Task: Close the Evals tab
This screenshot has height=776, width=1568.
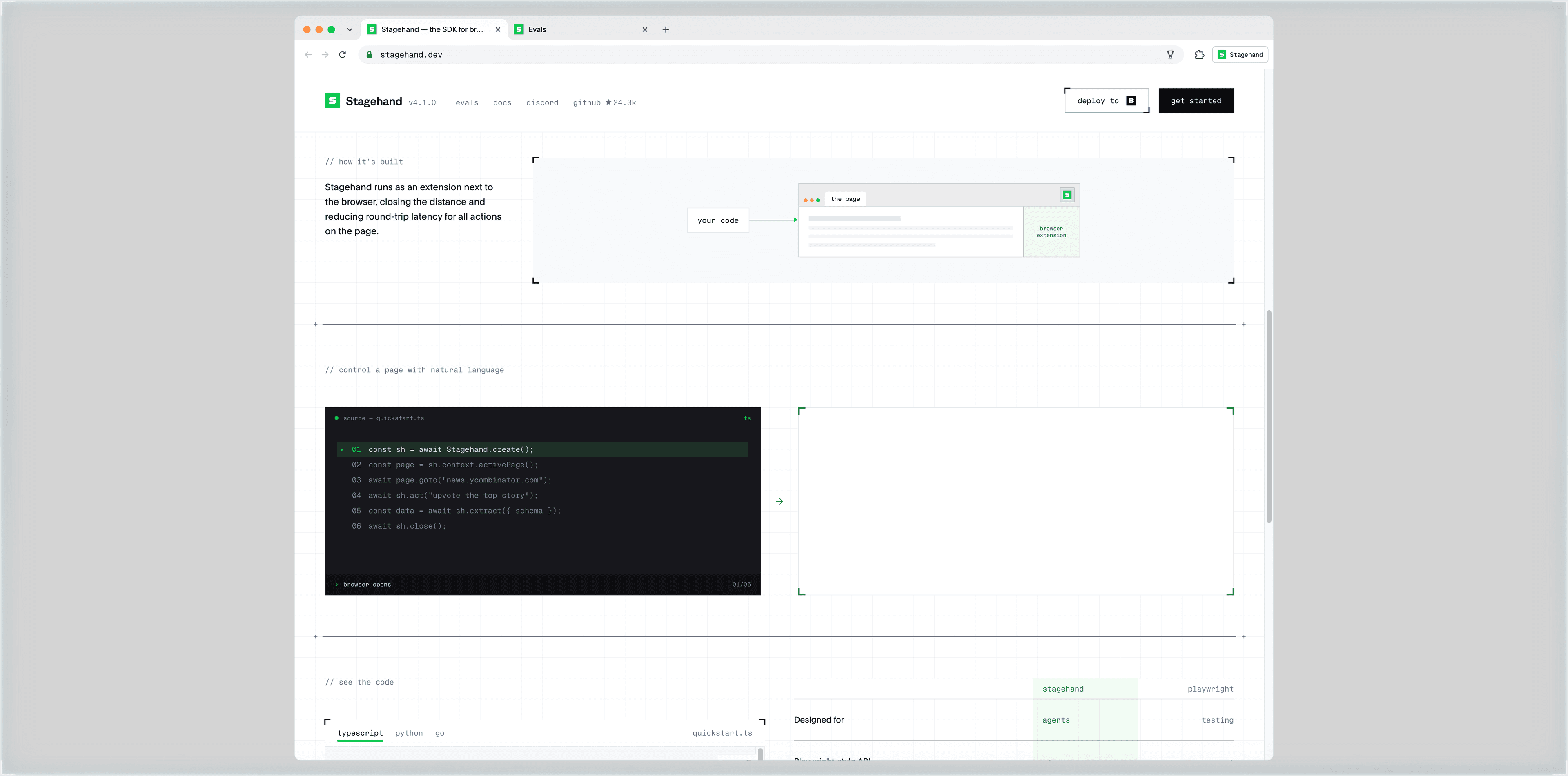Action: click(x=645, y=29)
